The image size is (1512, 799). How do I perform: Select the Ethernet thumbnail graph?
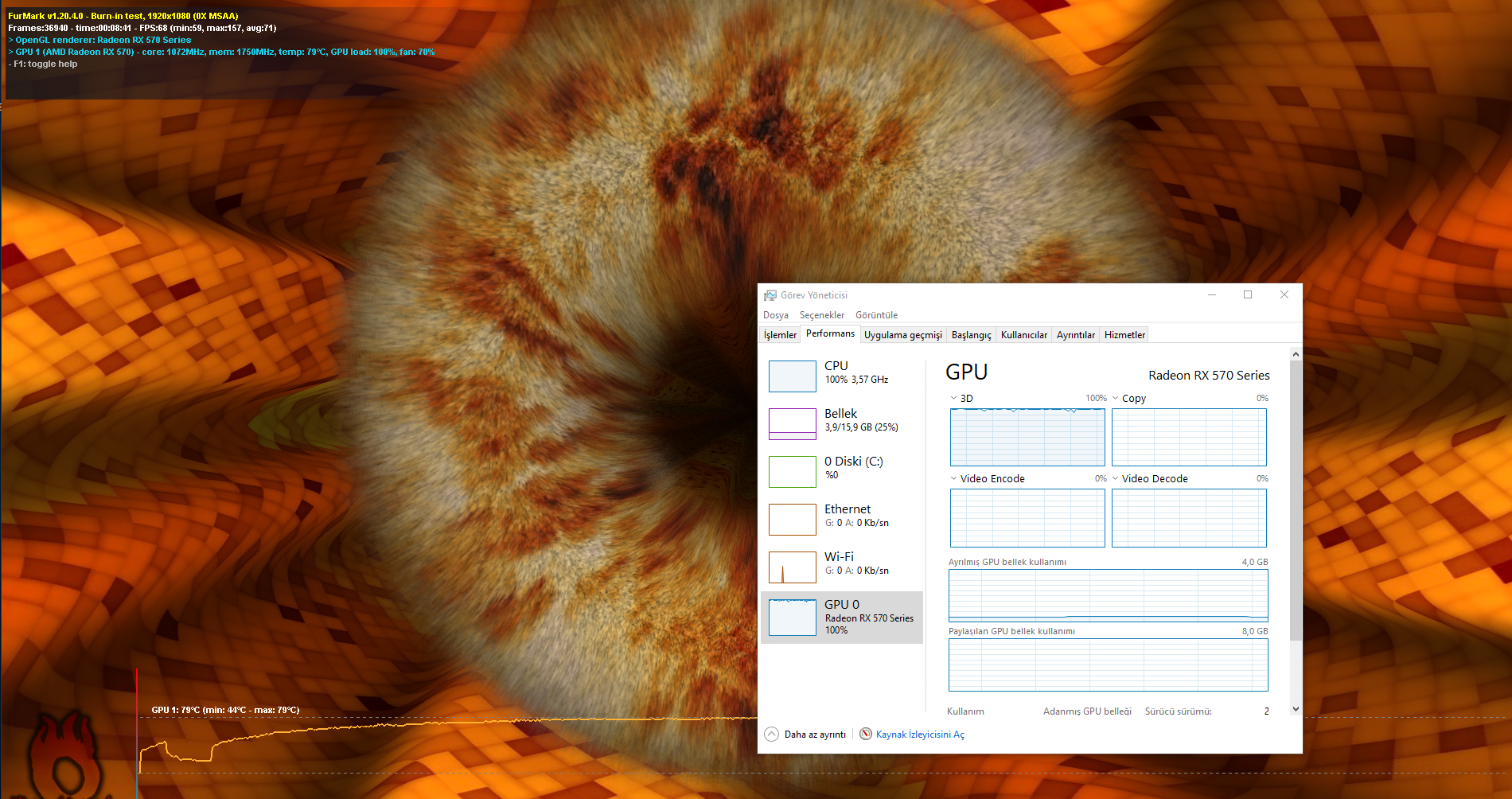point(793,520)
